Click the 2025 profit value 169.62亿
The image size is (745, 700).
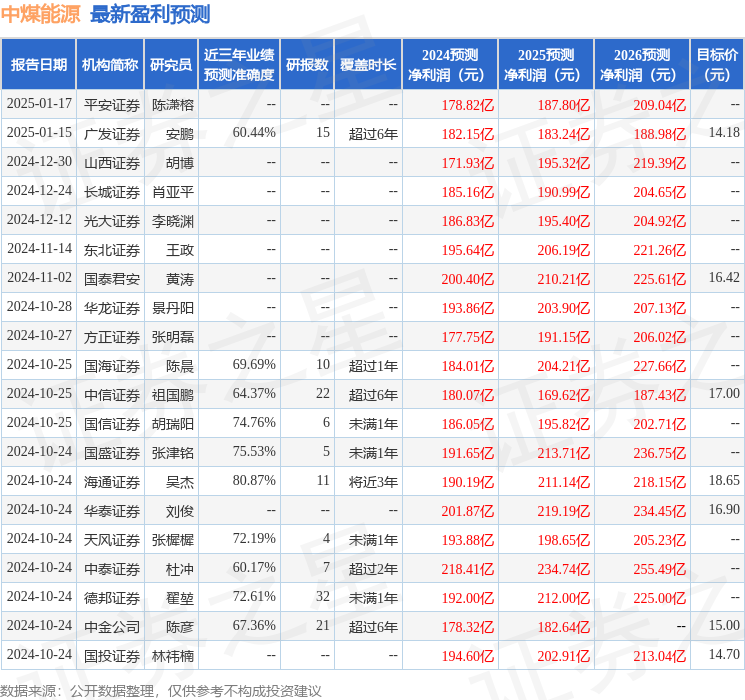564,395
